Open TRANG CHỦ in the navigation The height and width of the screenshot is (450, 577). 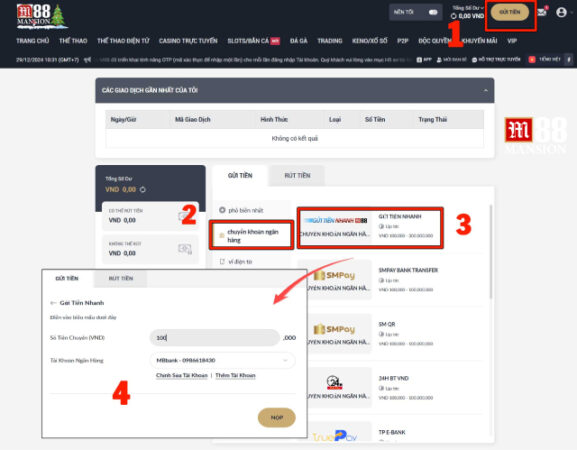pos(32,41)
